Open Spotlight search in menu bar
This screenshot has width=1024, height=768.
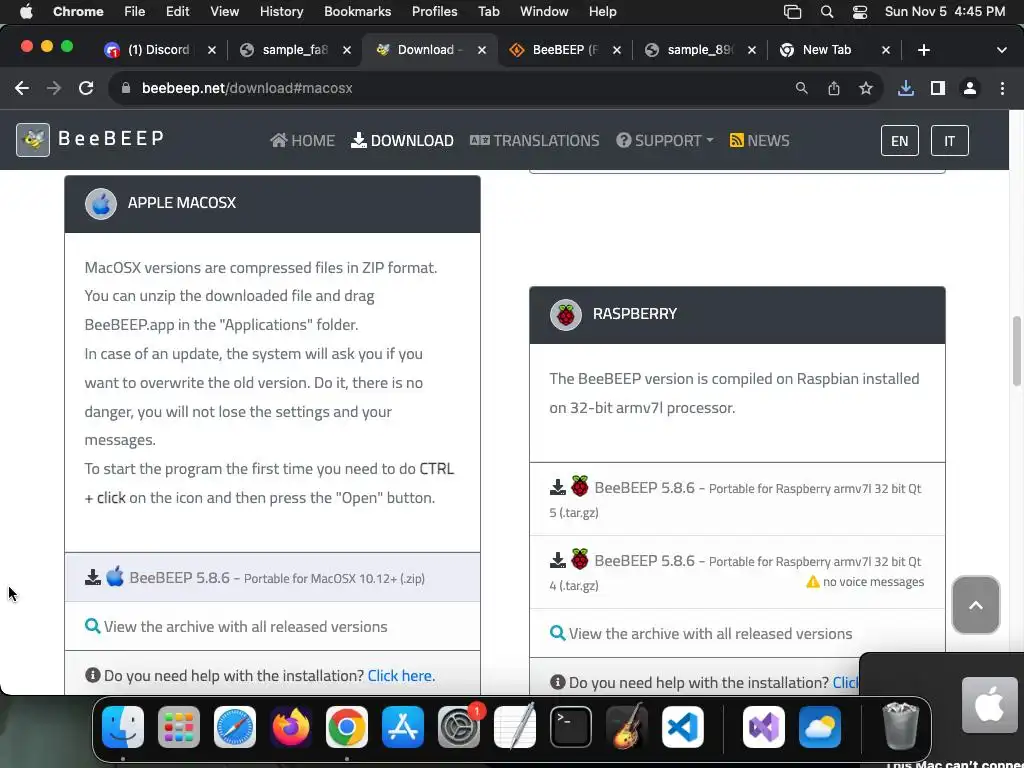click(827, 12)
